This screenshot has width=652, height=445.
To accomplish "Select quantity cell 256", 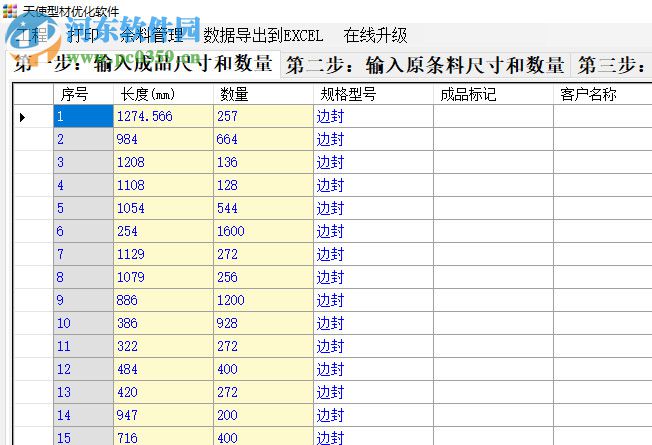I will point(263,277).
